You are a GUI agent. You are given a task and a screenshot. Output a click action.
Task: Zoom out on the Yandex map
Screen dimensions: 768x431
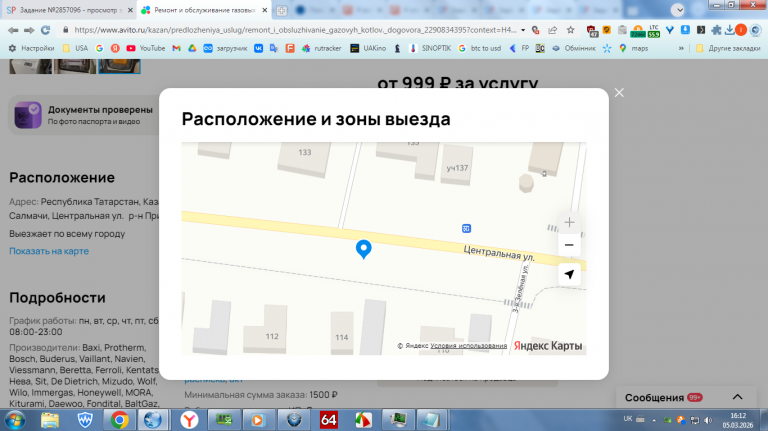pyautogui.click(x=569, y=245)
